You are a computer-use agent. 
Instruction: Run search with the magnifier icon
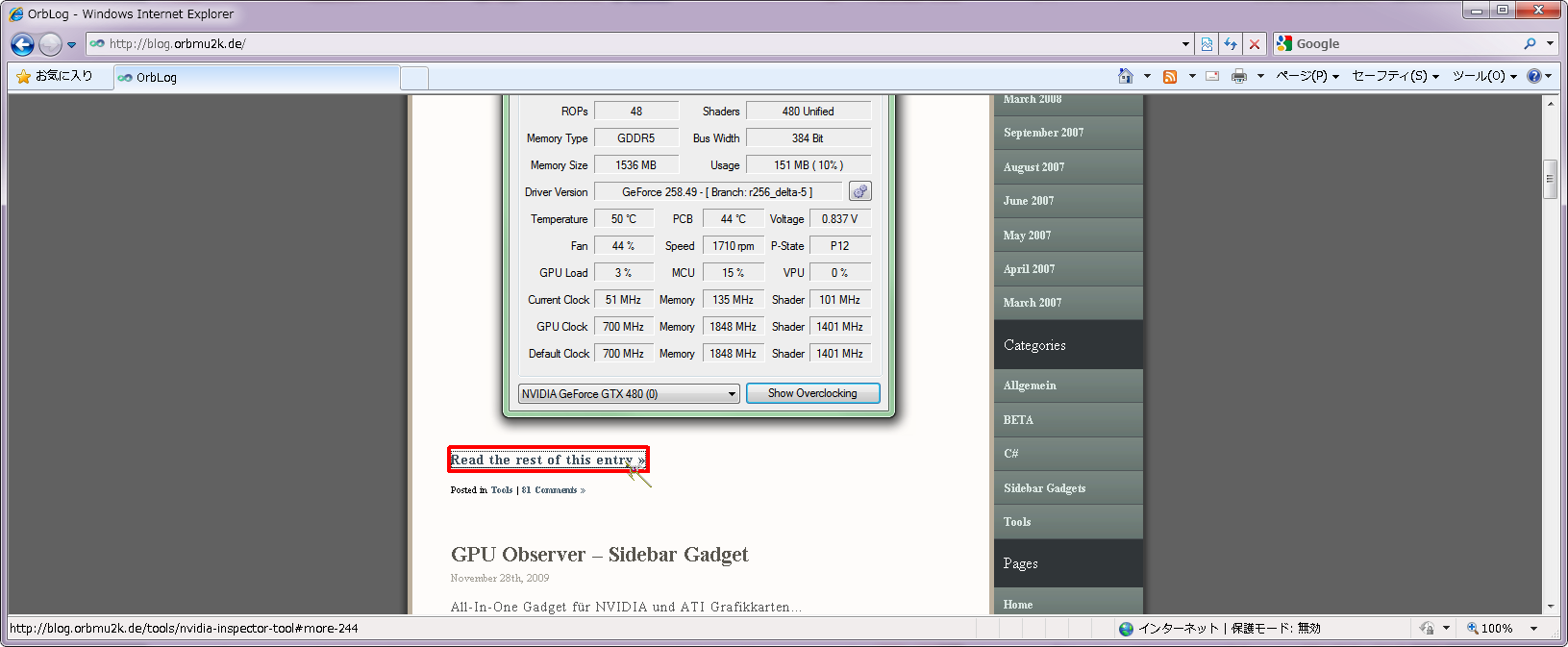pyautogui.click(x=1530, y=43)
